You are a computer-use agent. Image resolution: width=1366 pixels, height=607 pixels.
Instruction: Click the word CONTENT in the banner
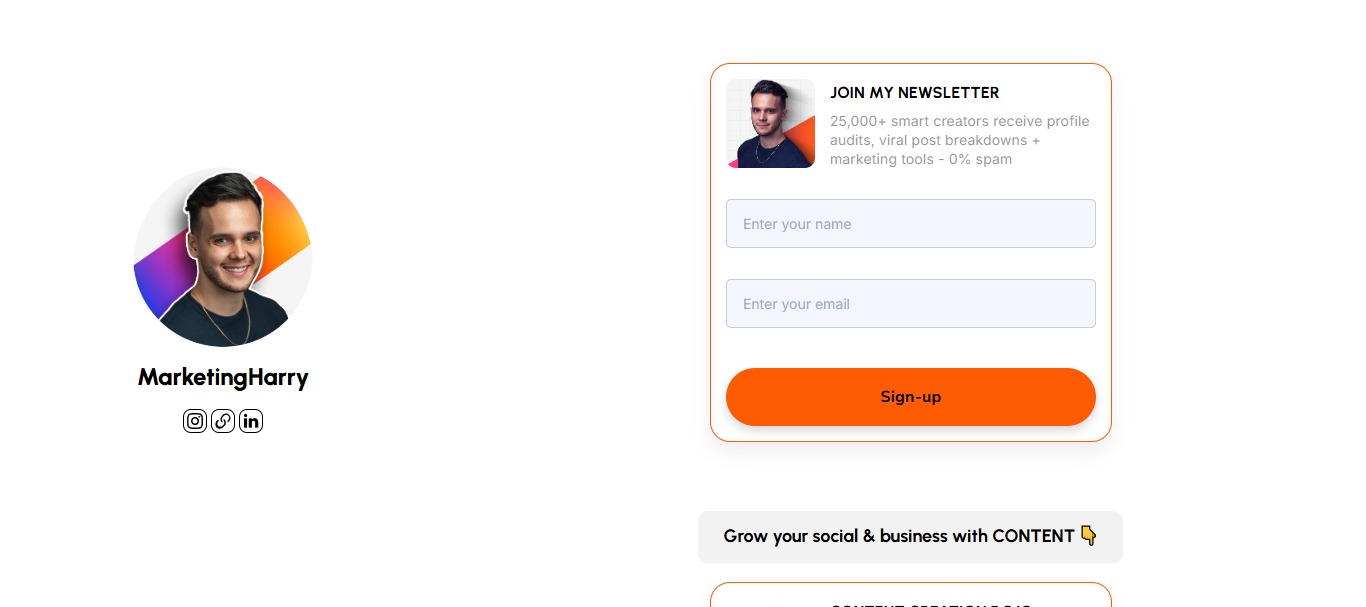pos(1033,536)
